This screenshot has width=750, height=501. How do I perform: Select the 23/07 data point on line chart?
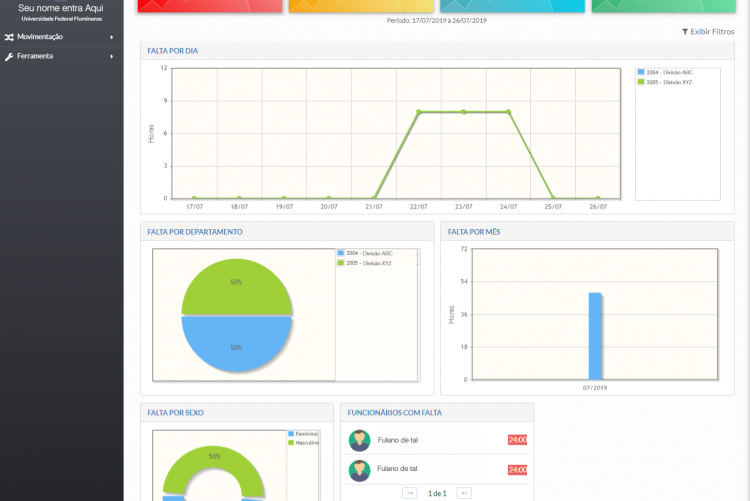463,112
